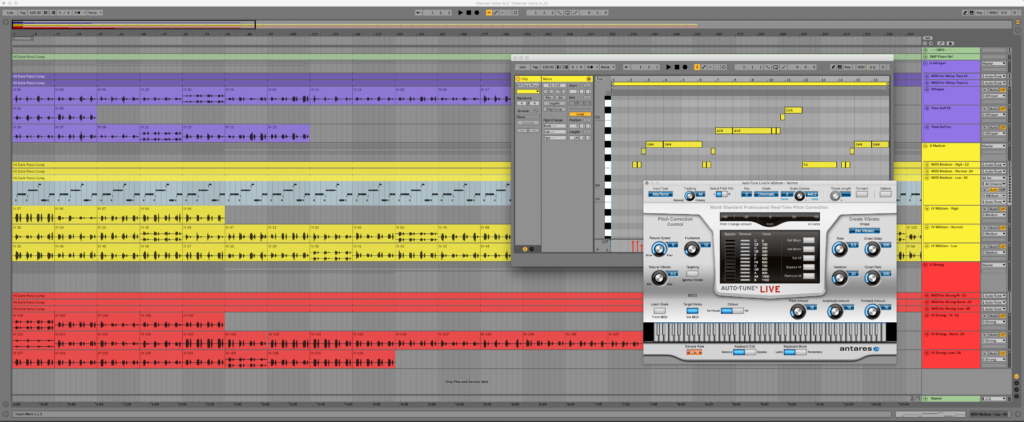Click the Tracking knob in Auto-Tune
The height and width of the screenshot is (422, 1024).
[690, 195]
